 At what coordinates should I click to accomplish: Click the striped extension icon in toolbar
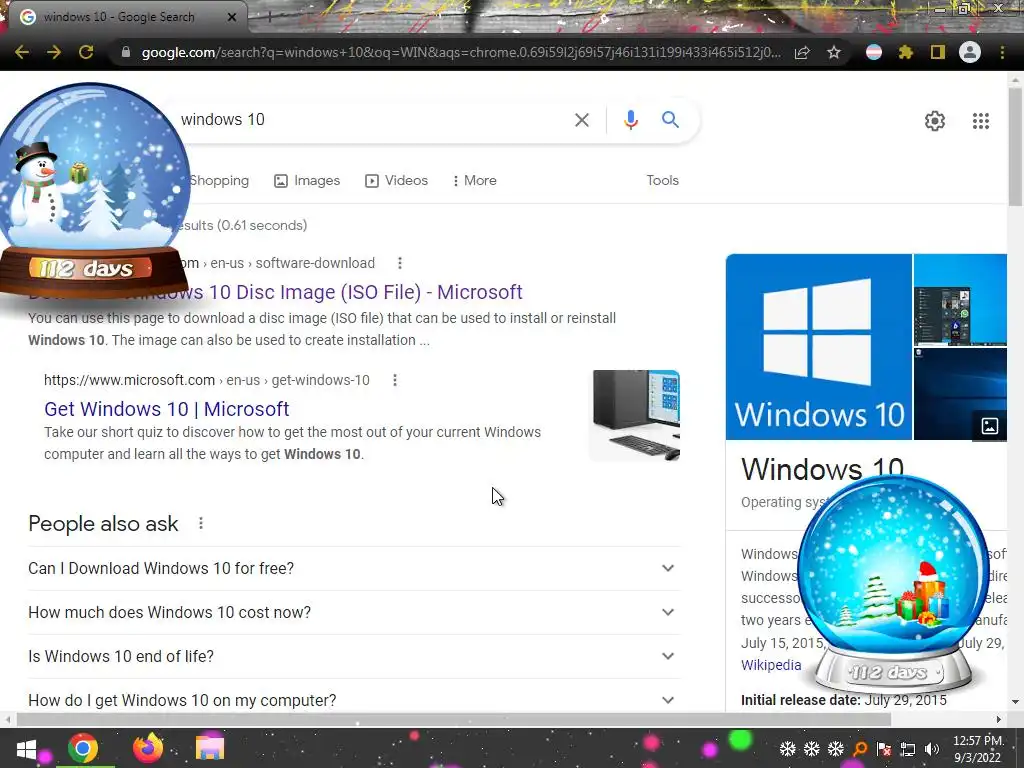[874, 52]
